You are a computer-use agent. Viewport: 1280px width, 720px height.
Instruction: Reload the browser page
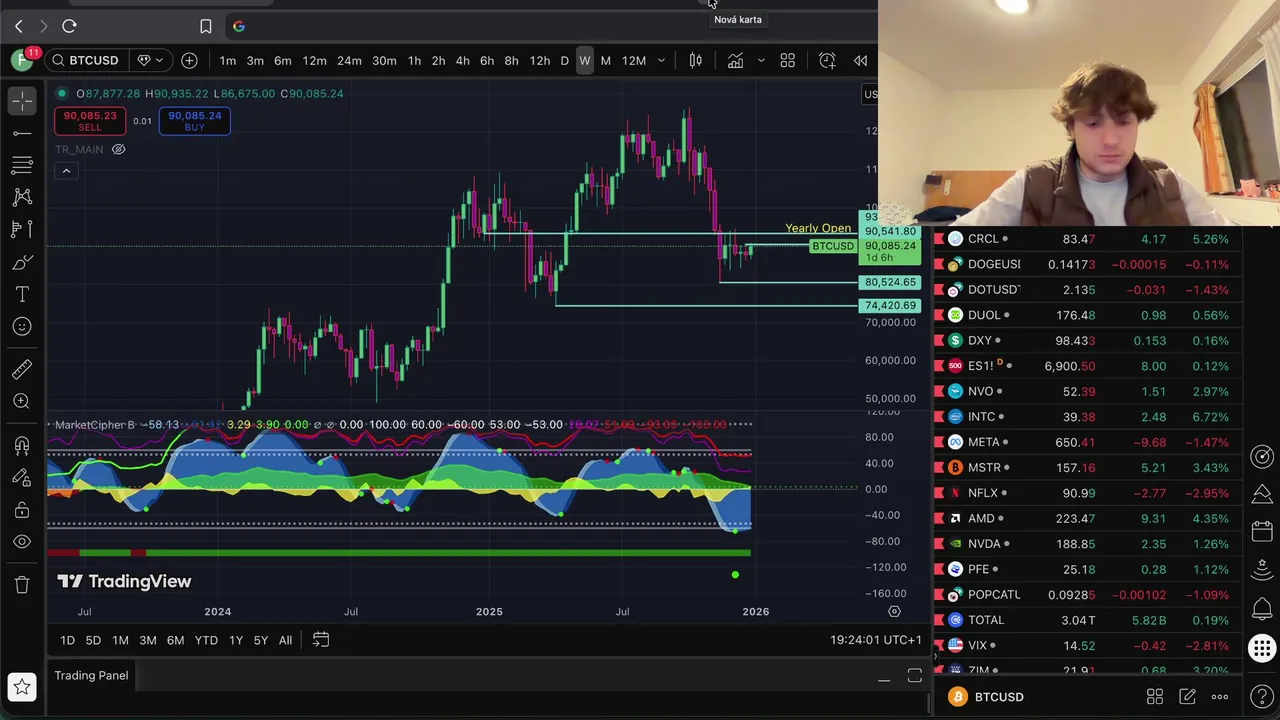pos(69,26)
